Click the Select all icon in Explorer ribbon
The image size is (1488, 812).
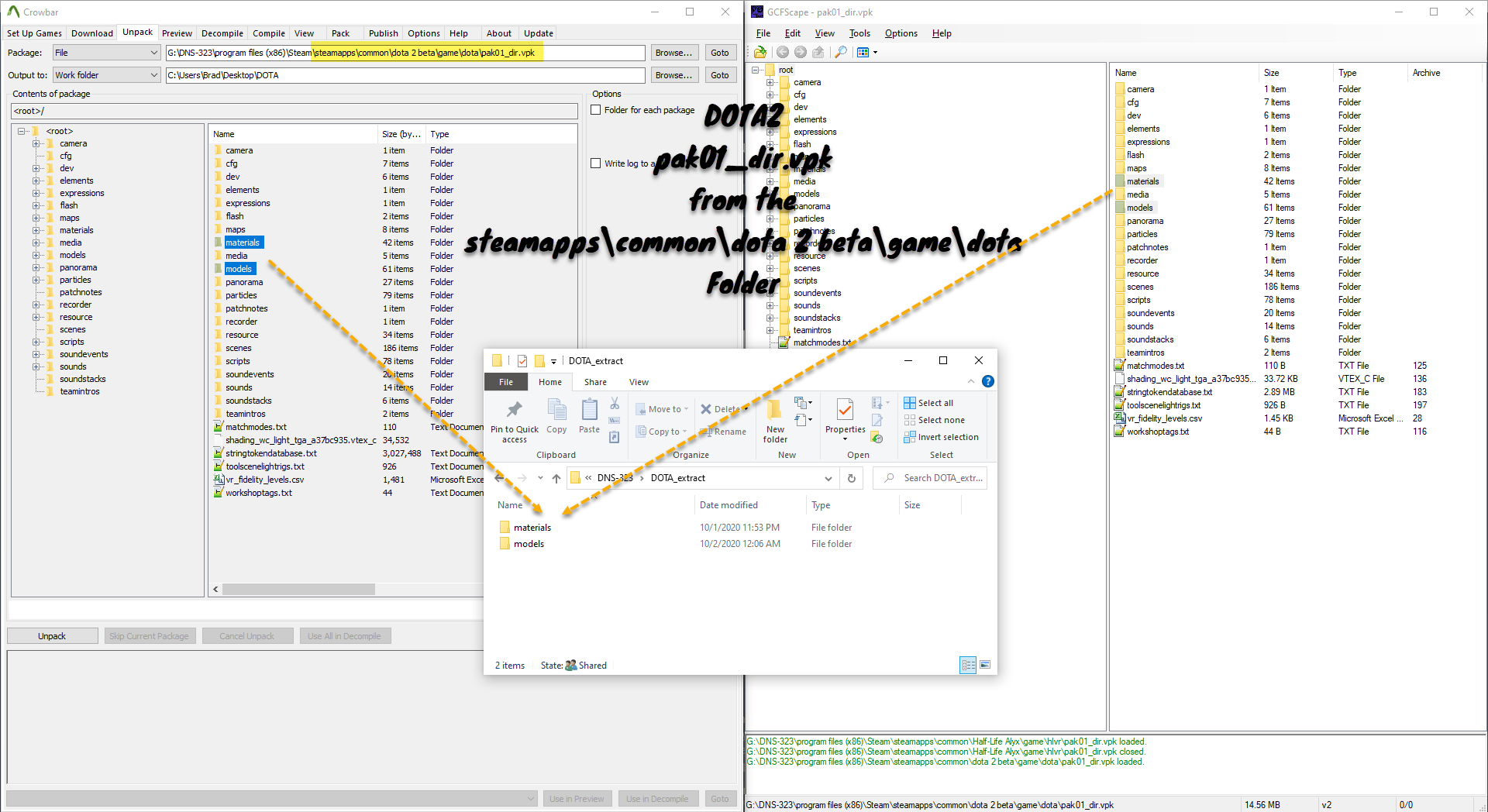coord(910,403)
